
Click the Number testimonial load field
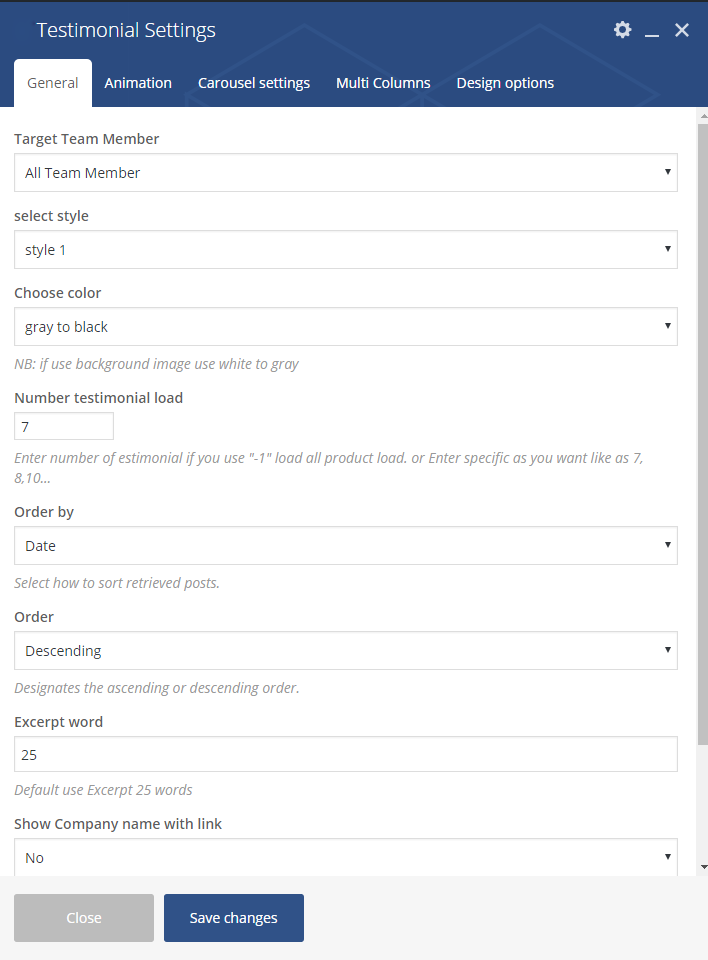pyautogui.click(x=64, y=426)
